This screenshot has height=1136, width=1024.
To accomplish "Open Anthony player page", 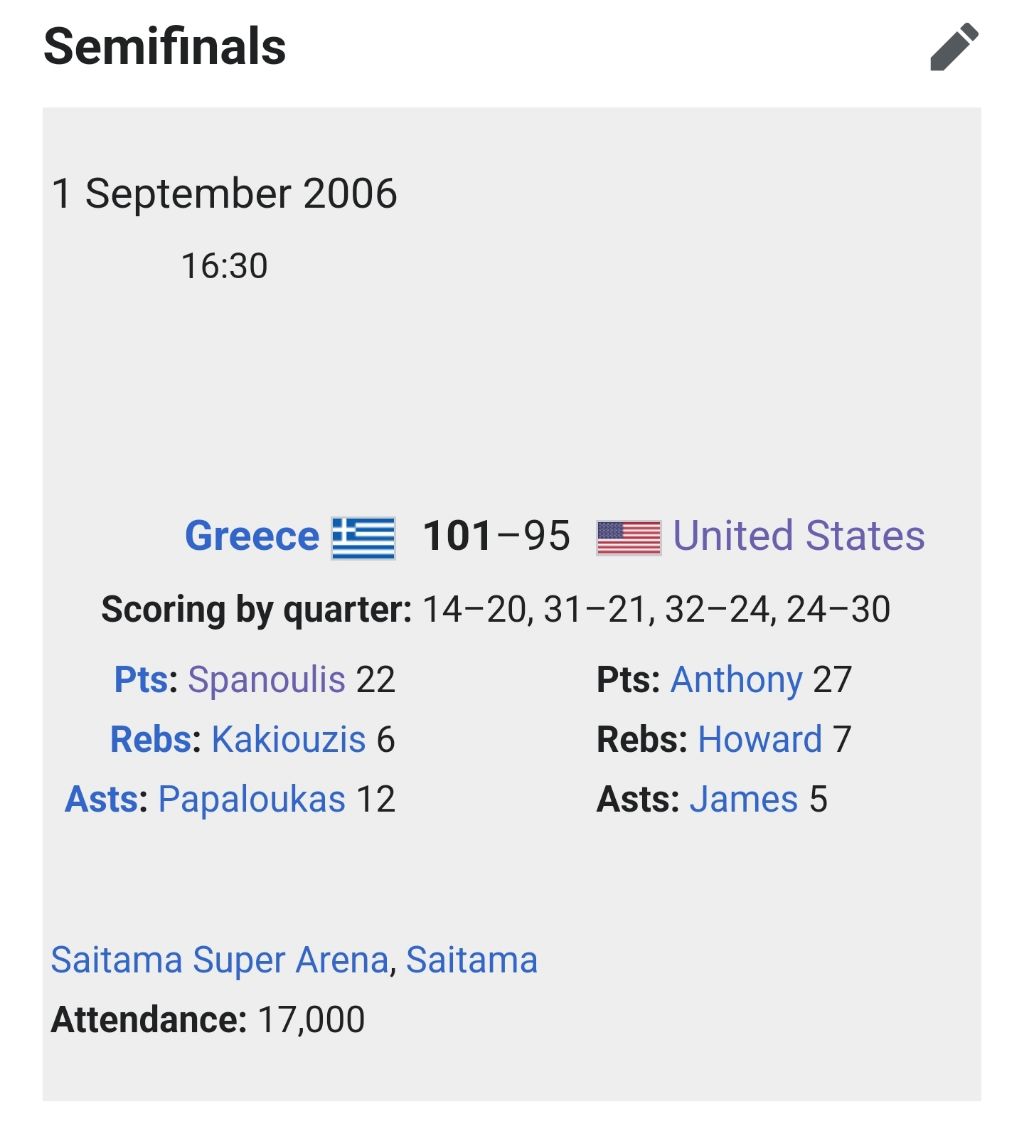I will coord(736,680).
